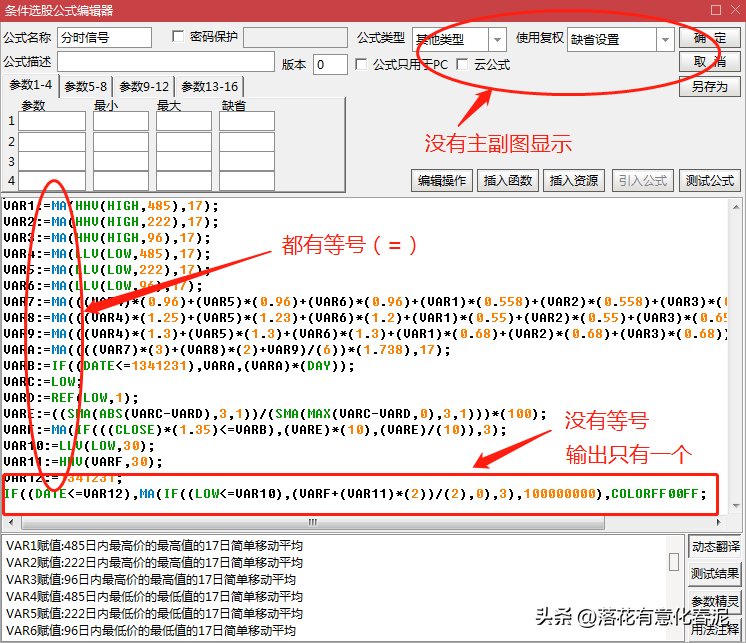The height and width of the screenshot is (643, 746).
Task: Click the code line starting VAR3:=MA(HHV(HIGH,96)
Action: click(107, 238)
